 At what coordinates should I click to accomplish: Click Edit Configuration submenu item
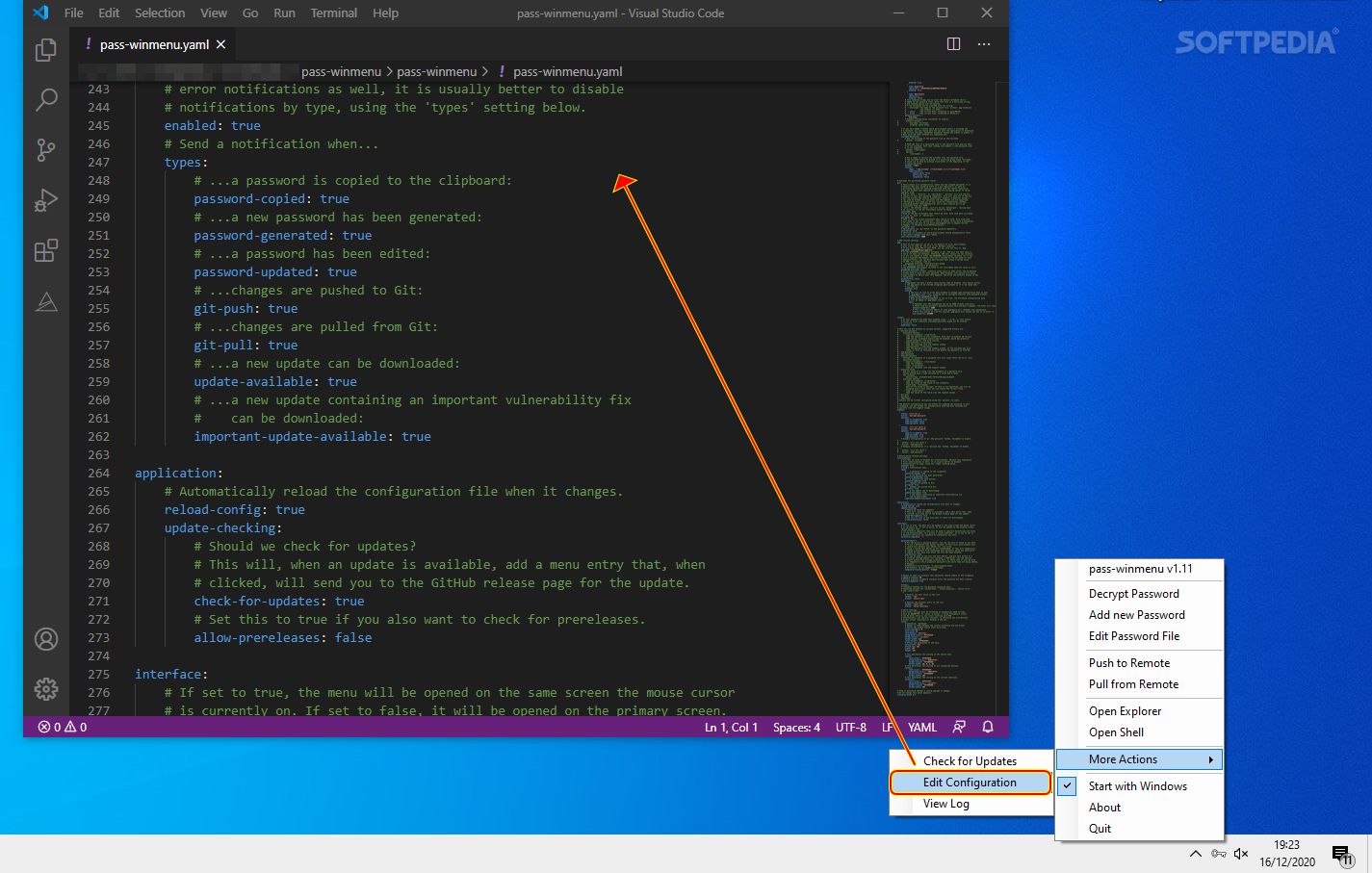[971, 783]
